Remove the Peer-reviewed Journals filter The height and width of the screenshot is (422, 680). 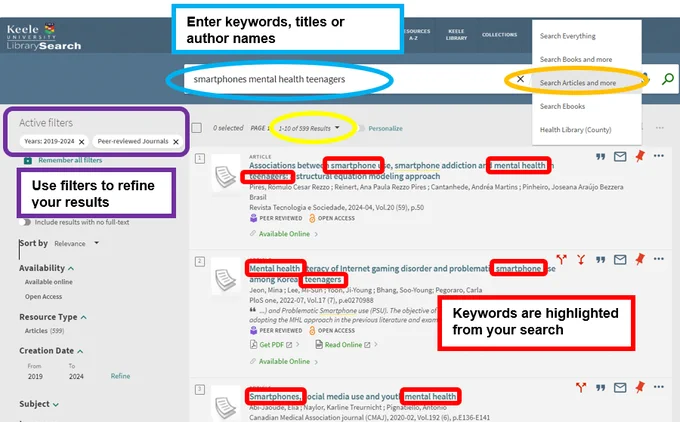point(176,142)
